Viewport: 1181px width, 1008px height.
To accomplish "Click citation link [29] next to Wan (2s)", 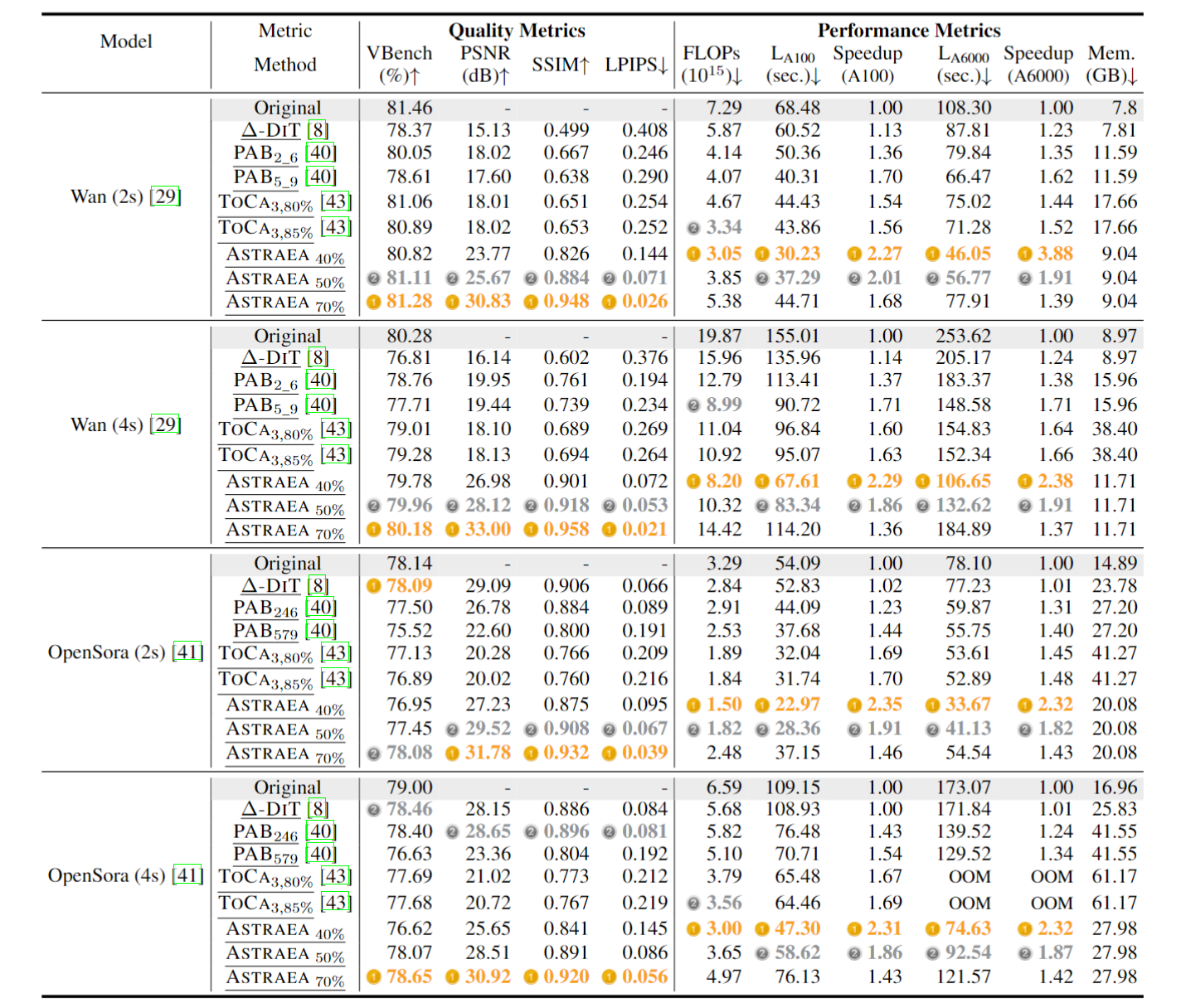I will coord(166,196).
